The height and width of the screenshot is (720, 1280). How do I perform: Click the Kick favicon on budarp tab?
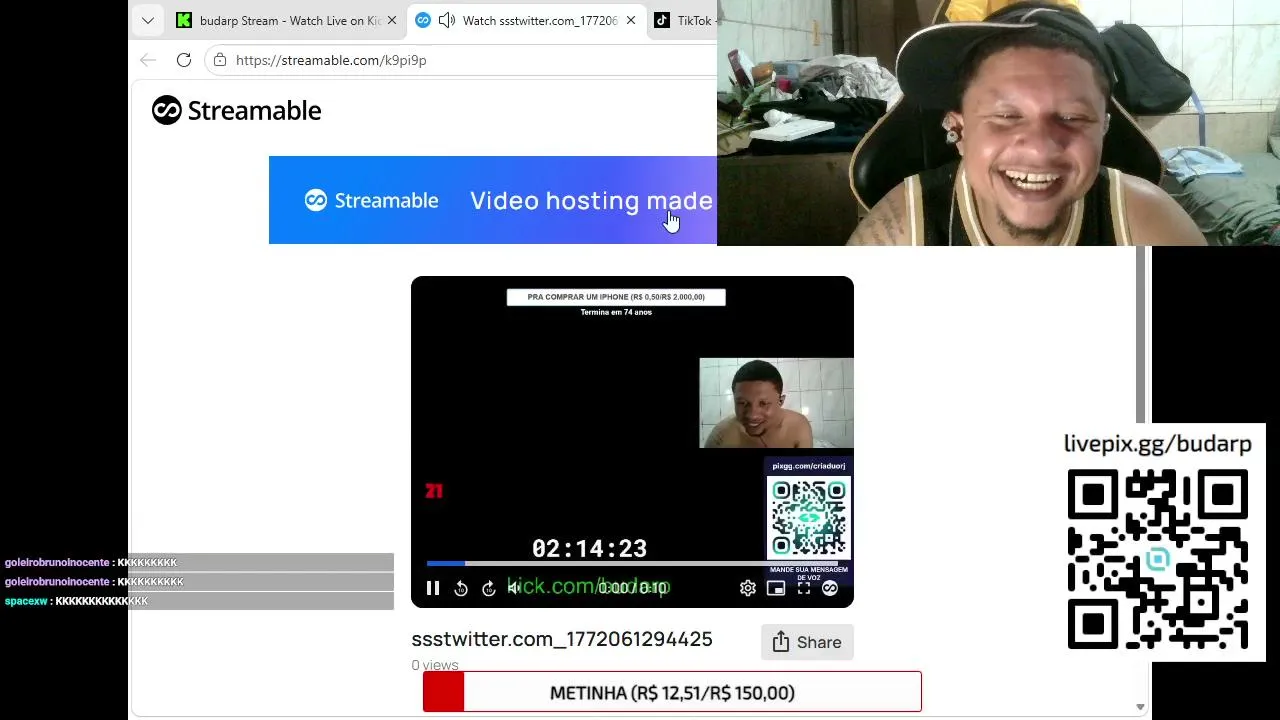pos(184,20)
